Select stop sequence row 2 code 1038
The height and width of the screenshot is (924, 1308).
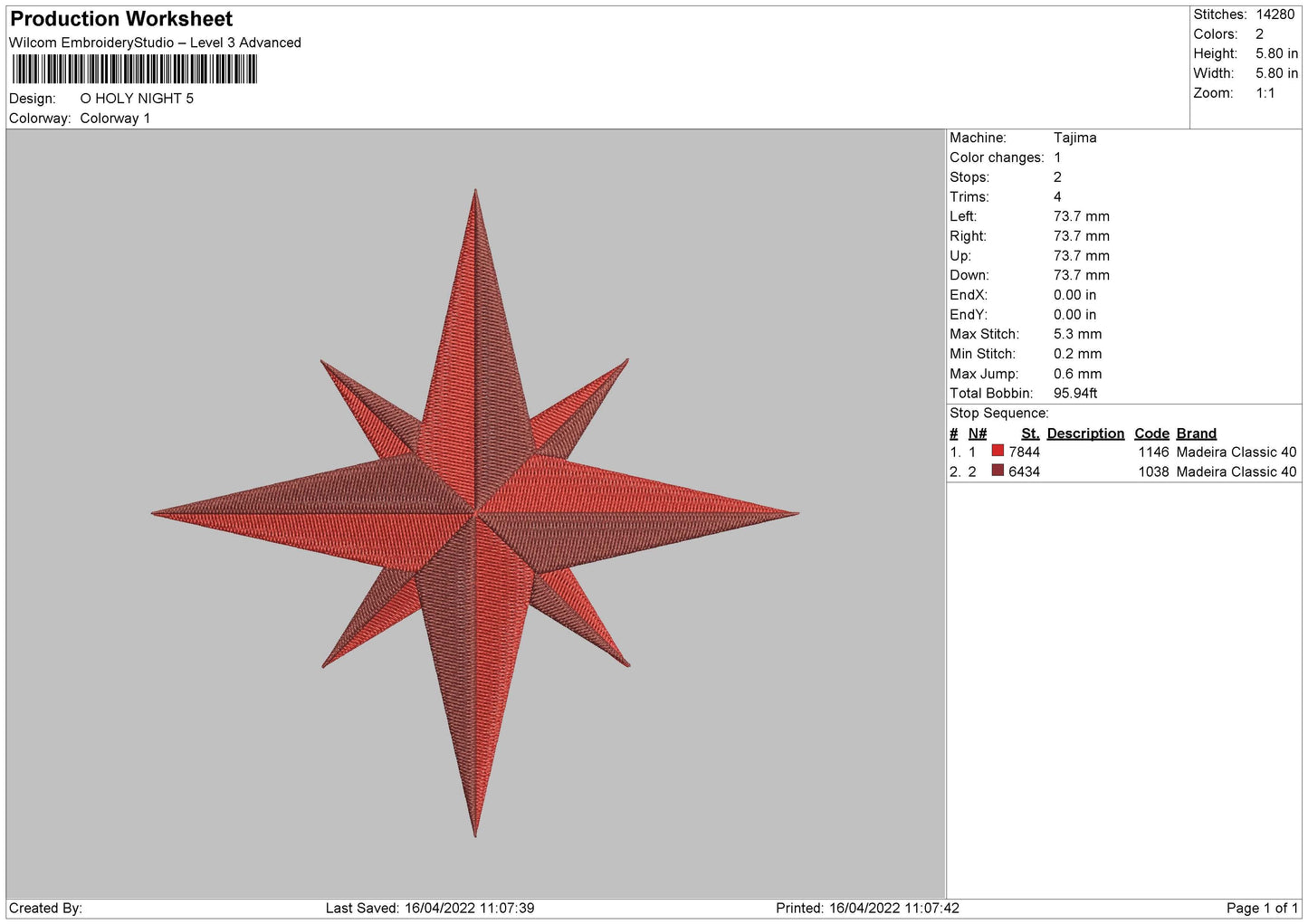coord(1153,472)
